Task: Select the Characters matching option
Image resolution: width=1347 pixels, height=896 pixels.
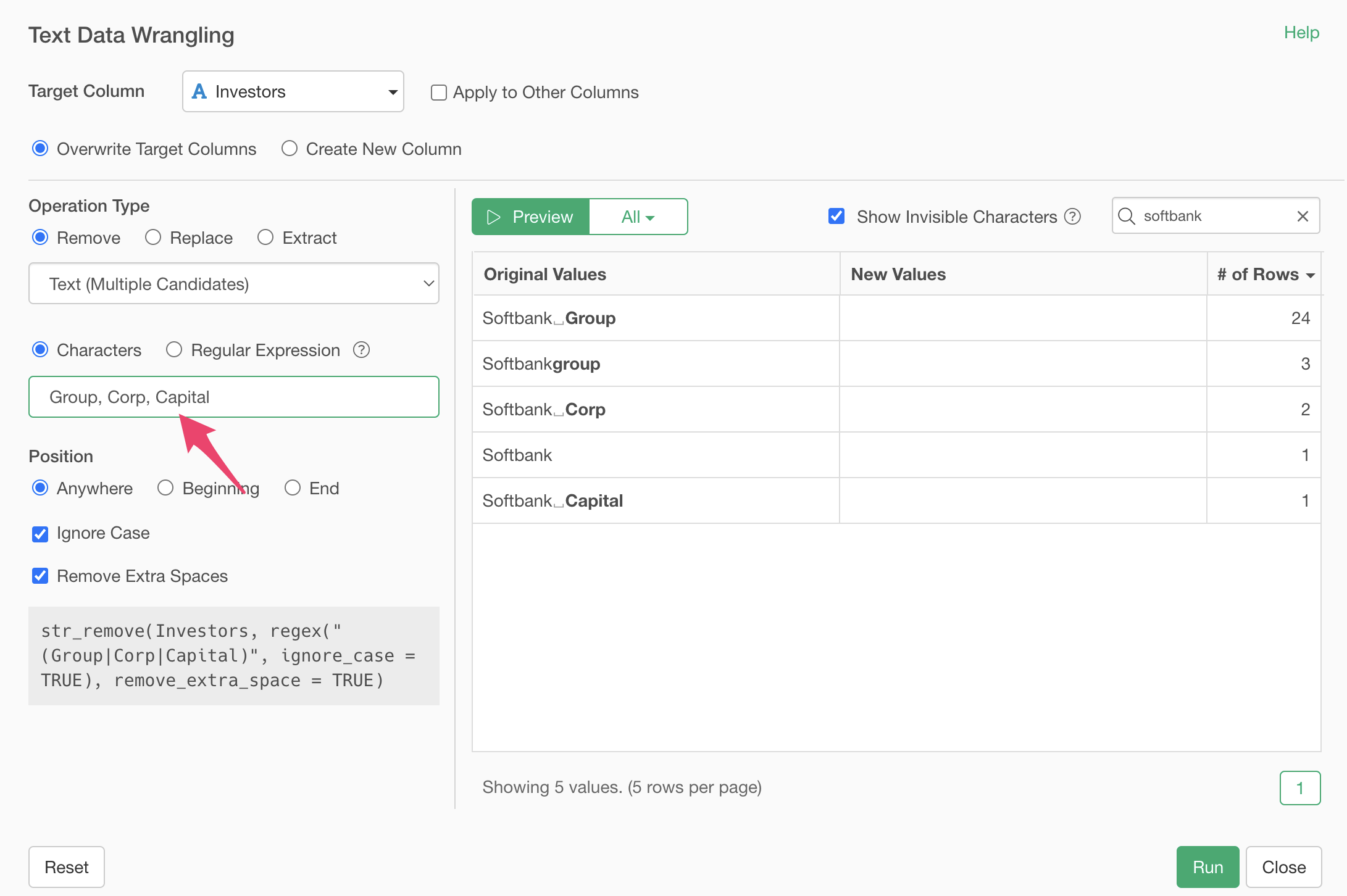Action: pyautogui.click(x=40, y=350)
